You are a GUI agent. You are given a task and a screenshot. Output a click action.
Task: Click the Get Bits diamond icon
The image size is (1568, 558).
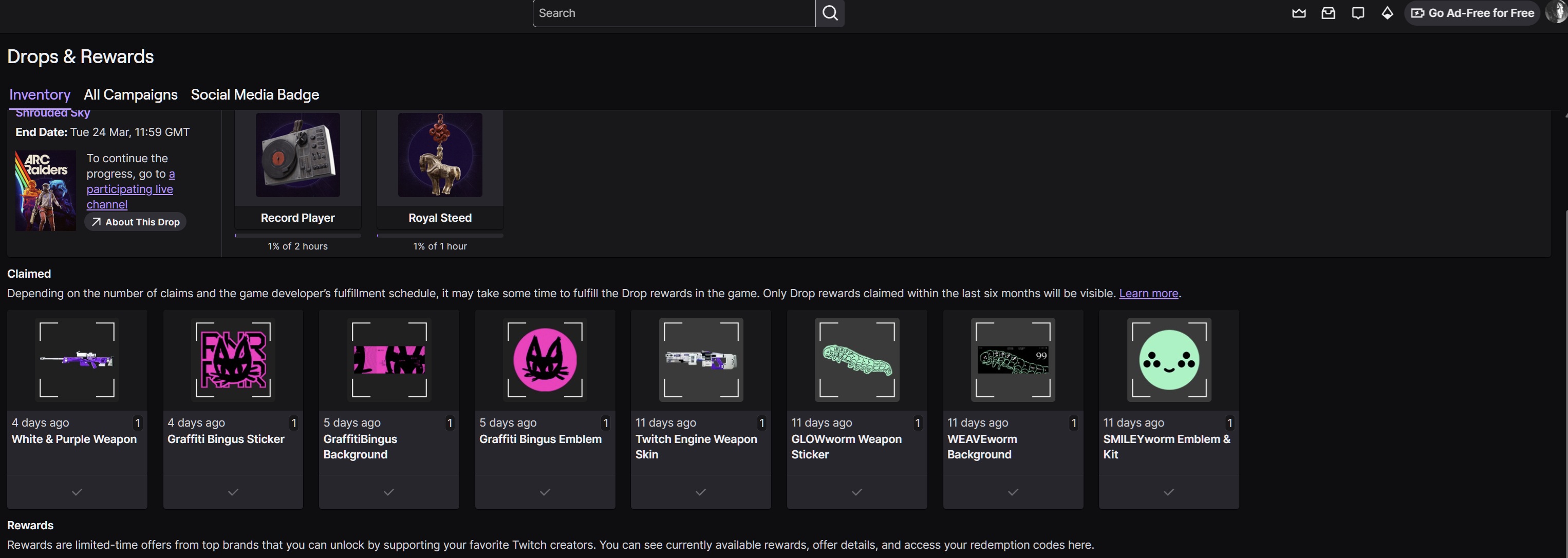click(1387, 13)
